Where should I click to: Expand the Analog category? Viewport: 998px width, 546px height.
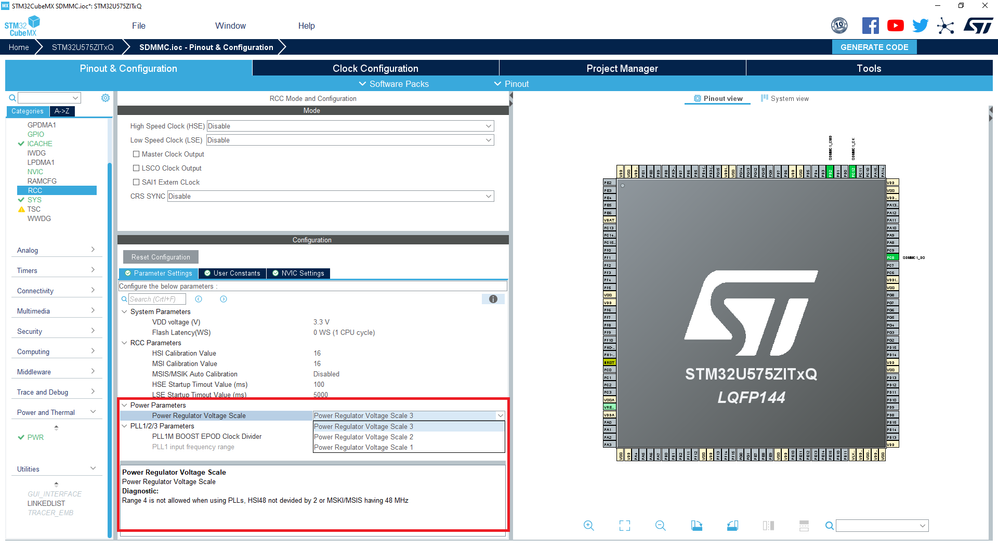[x=56, y=250]
